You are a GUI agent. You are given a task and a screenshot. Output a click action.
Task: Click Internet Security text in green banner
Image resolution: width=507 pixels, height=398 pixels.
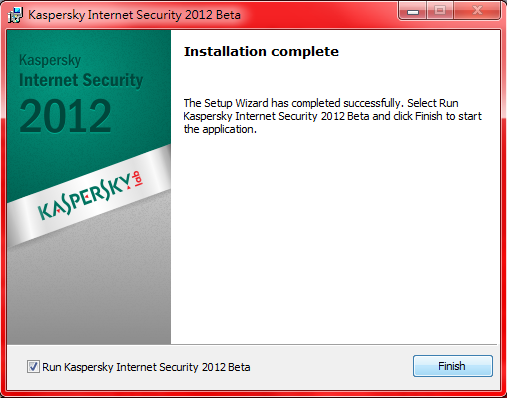pyautogui.click(x=81, y=80)
